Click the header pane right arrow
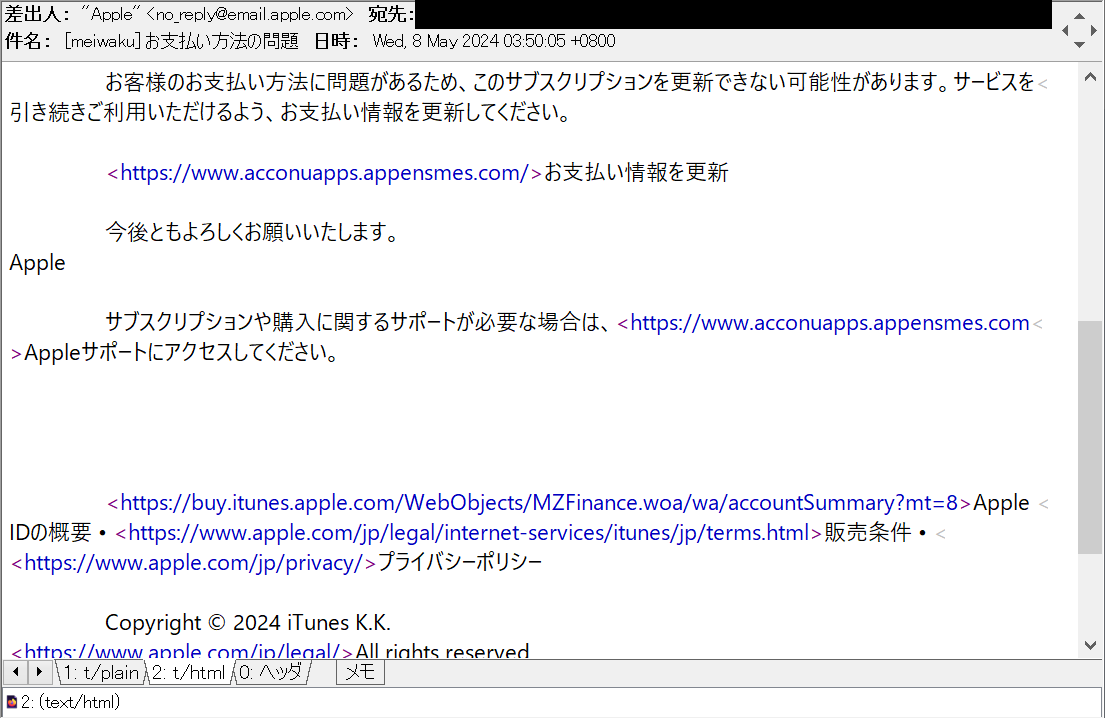1105x718 pixels. click(x=1093, y=30)
